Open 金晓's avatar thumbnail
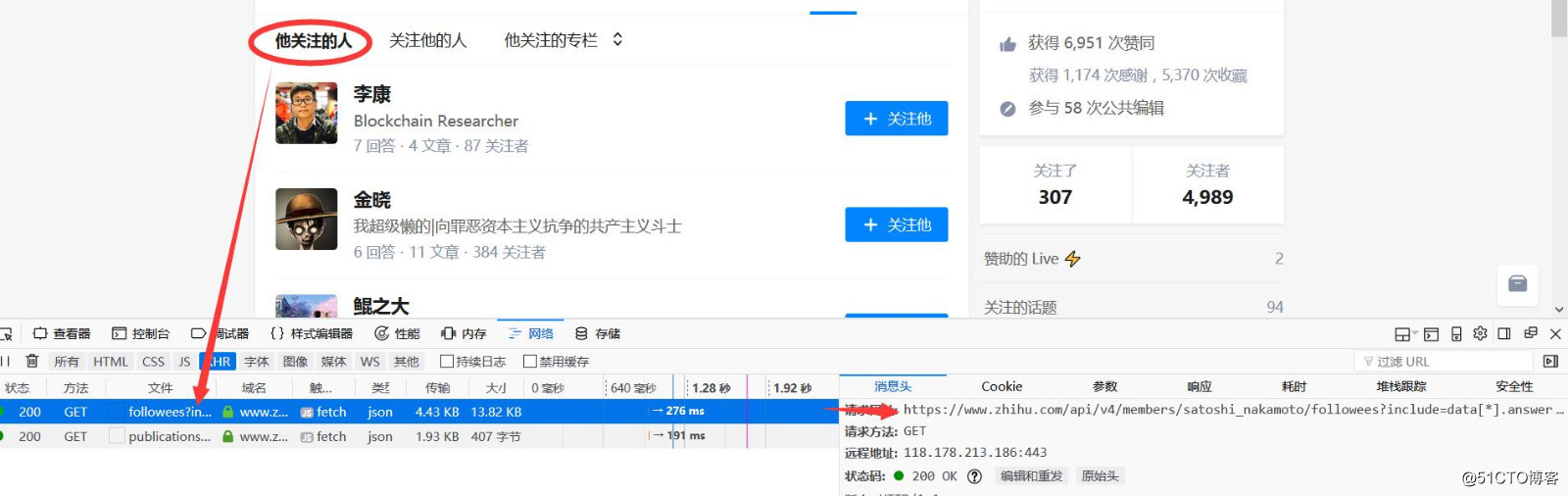The height and width of the screenshot is (496, 1568). click(x=307, y=219)
